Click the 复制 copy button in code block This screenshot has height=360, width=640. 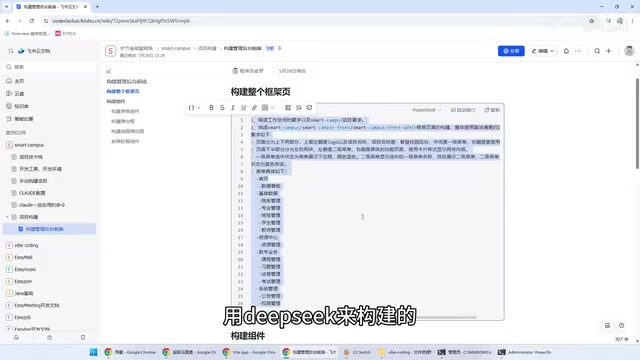[x=492, y=110]
